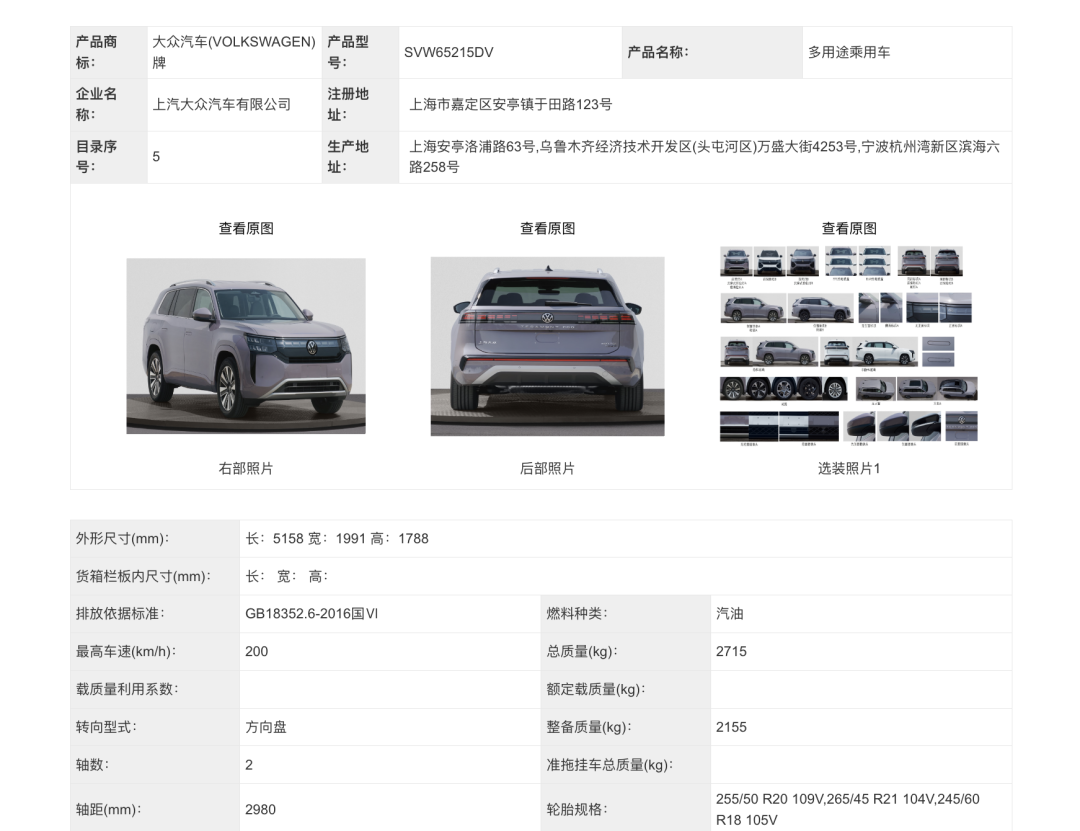Screen dimensions: 1080x831
Task: Click the 企业名称 header label
Action: (x=96, y=105)
